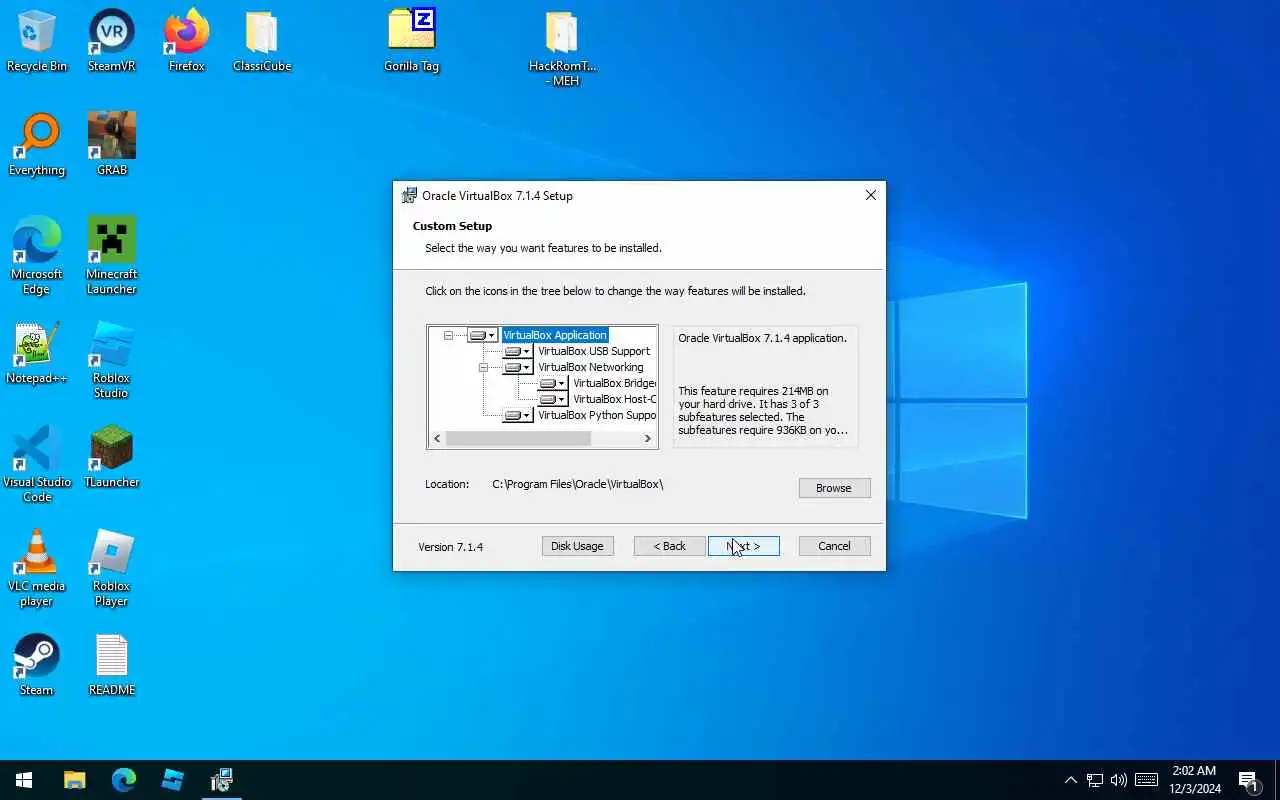
Task: Click the Disk Usage button
Action: coord(577,546)
